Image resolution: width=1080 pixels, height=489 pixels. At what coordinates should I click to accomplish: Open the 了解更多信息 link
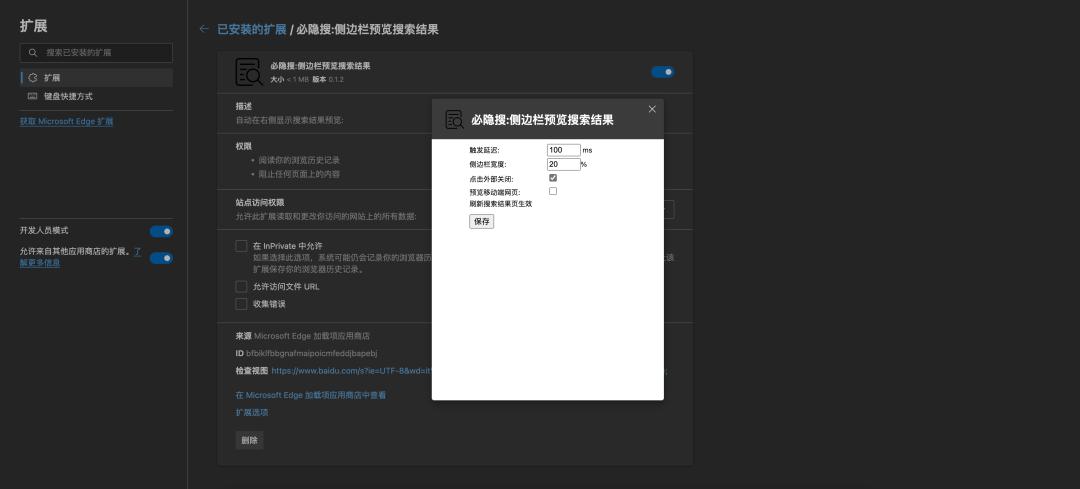(40, 263)
